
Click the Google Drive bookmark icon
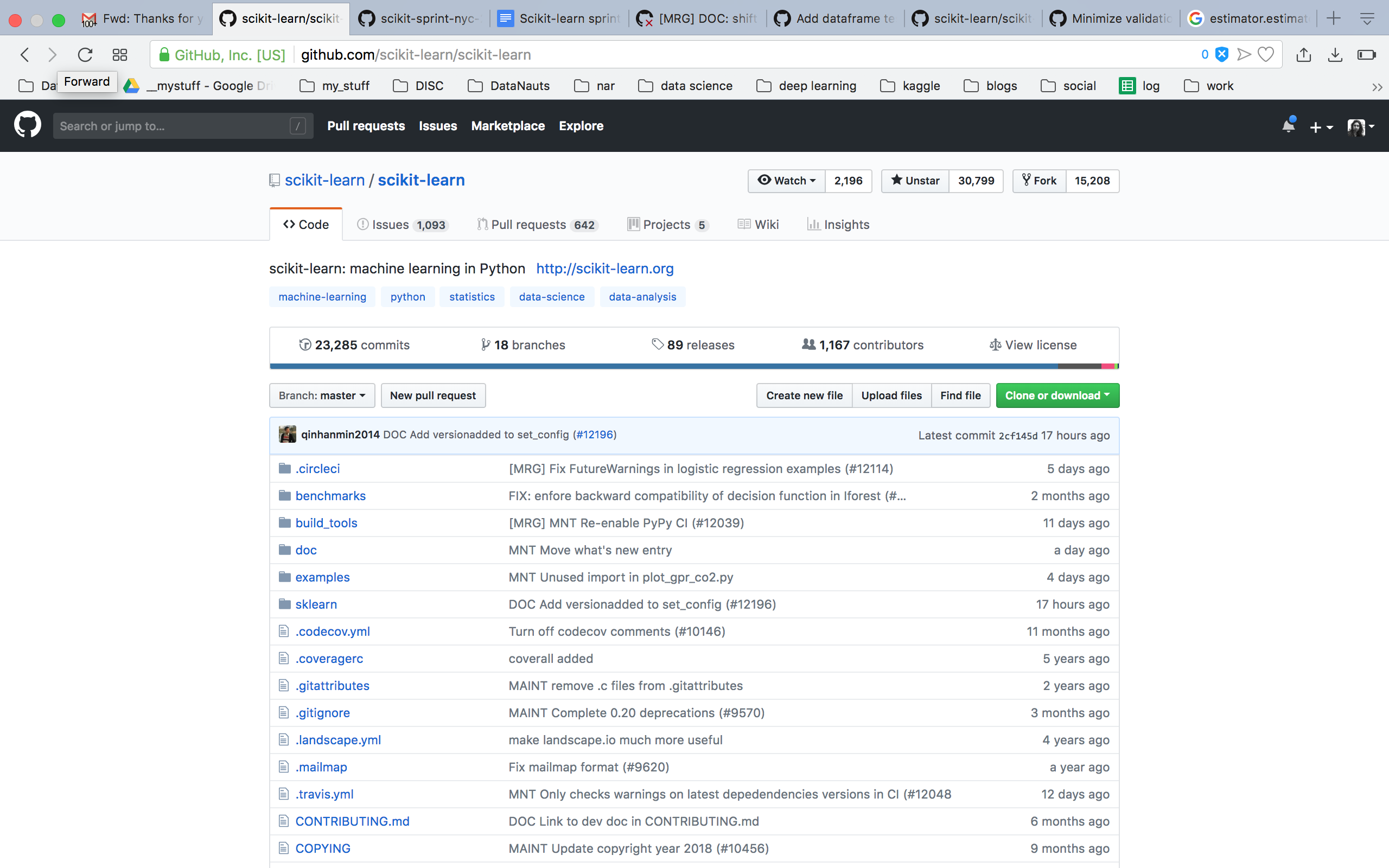click(131, 86)
